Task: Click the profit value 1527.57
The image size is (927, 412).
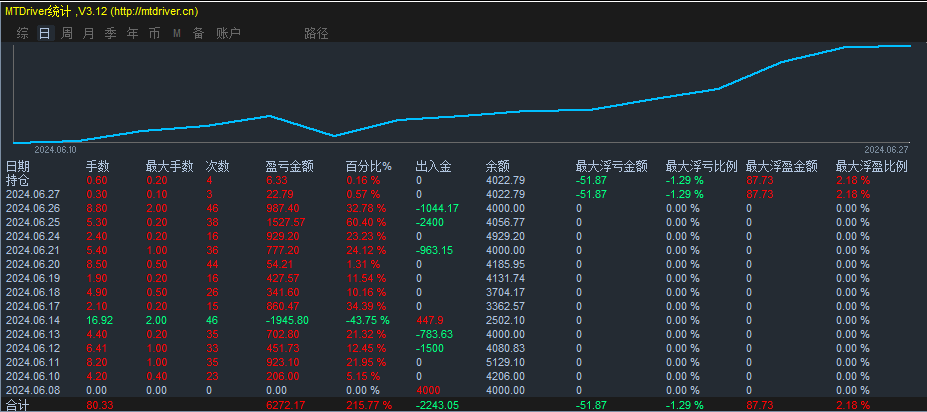Action: click(286, 222)
